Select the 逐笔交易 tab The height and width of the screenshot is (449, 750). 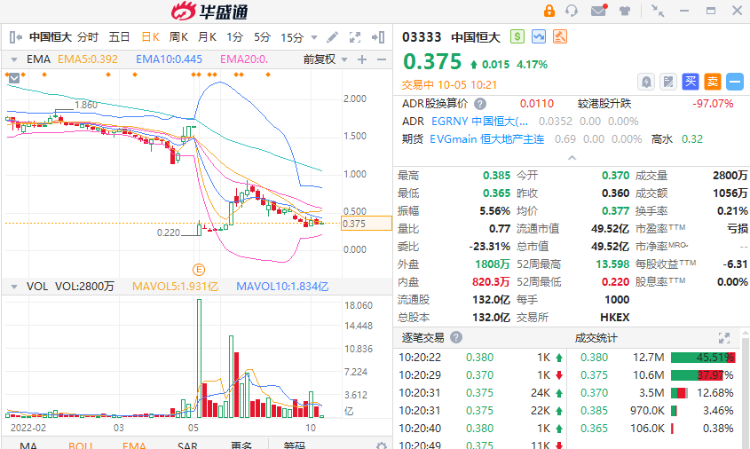tap(422, 338)
